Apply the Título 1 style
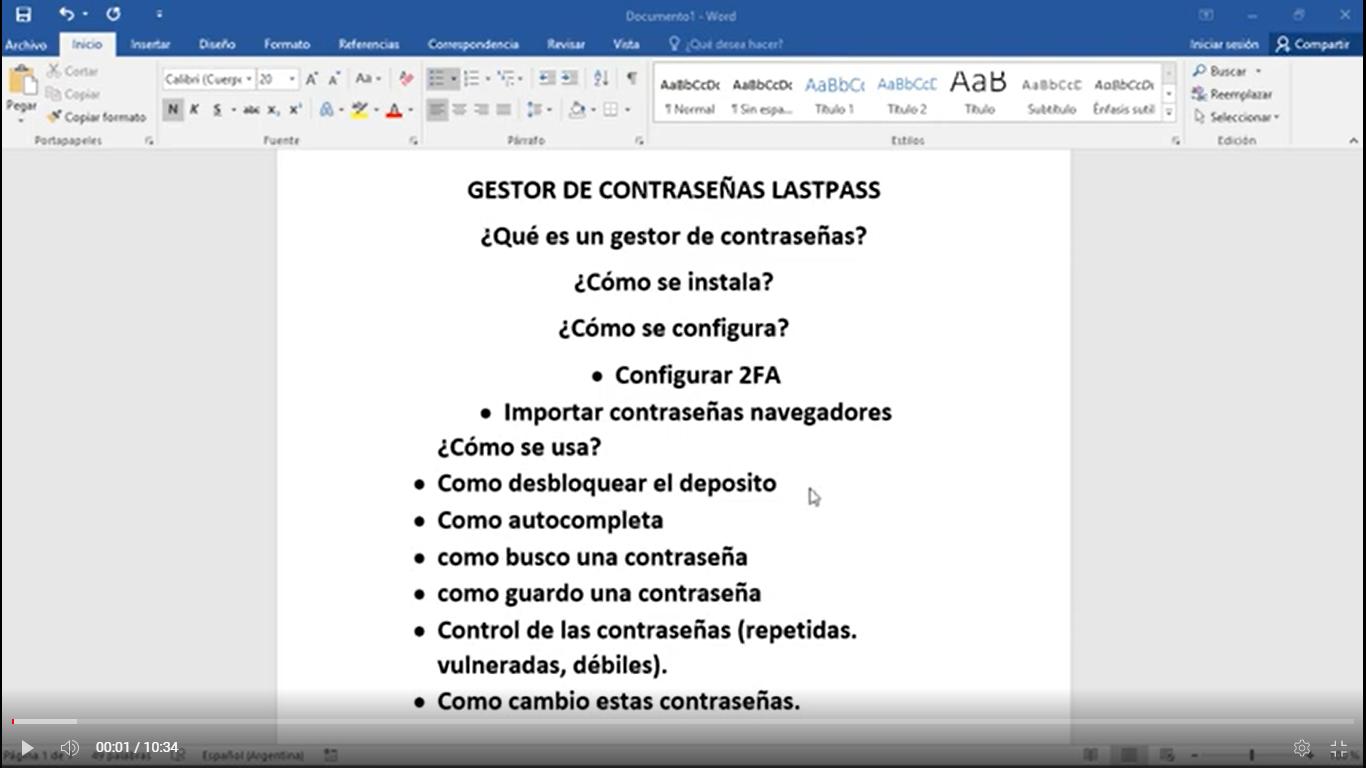The height and width of the screenshot is (768, 1366). [x=834, y=93]
